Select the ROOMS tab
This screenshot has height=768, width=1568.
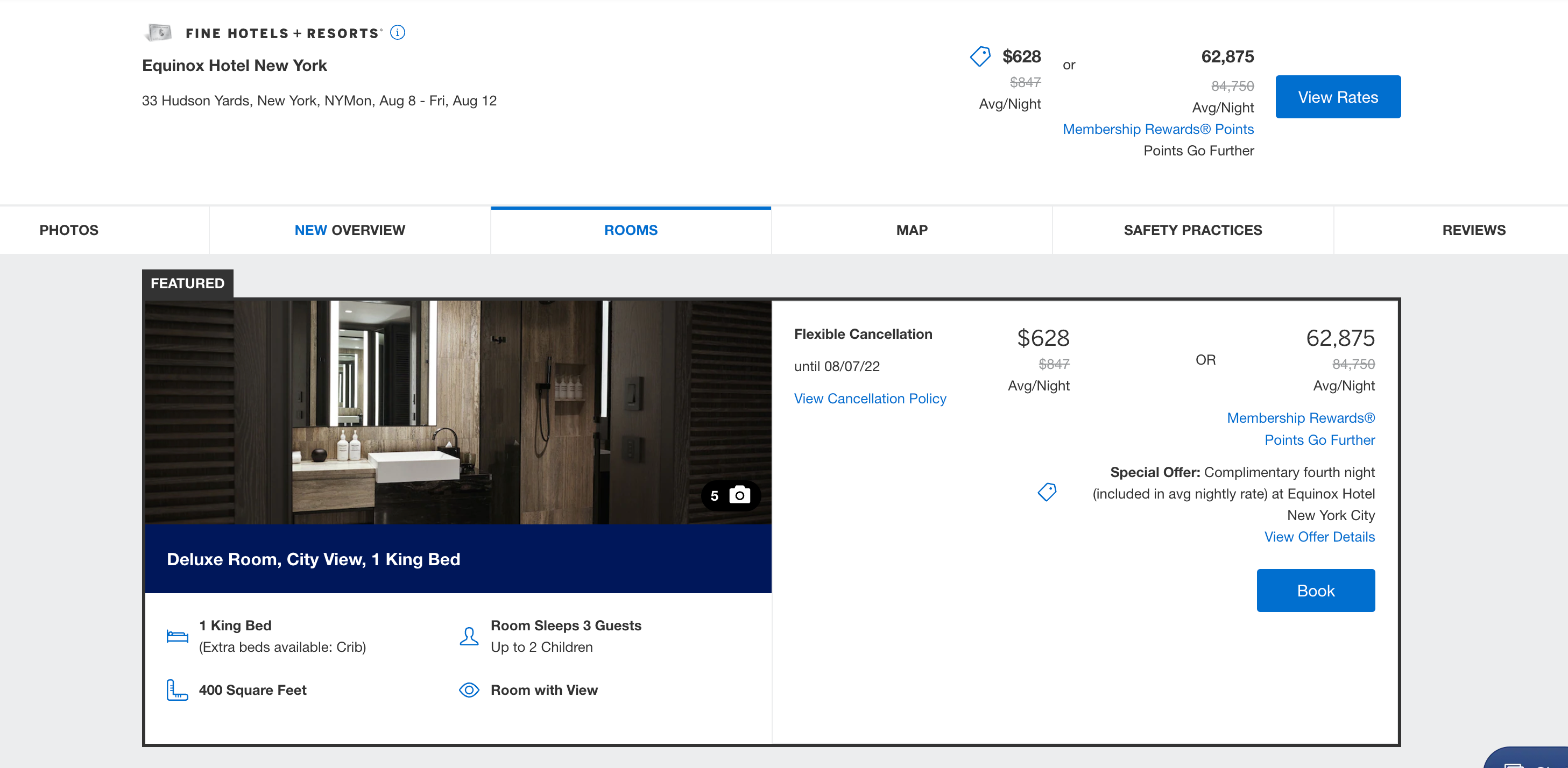[x=631, y=230]
